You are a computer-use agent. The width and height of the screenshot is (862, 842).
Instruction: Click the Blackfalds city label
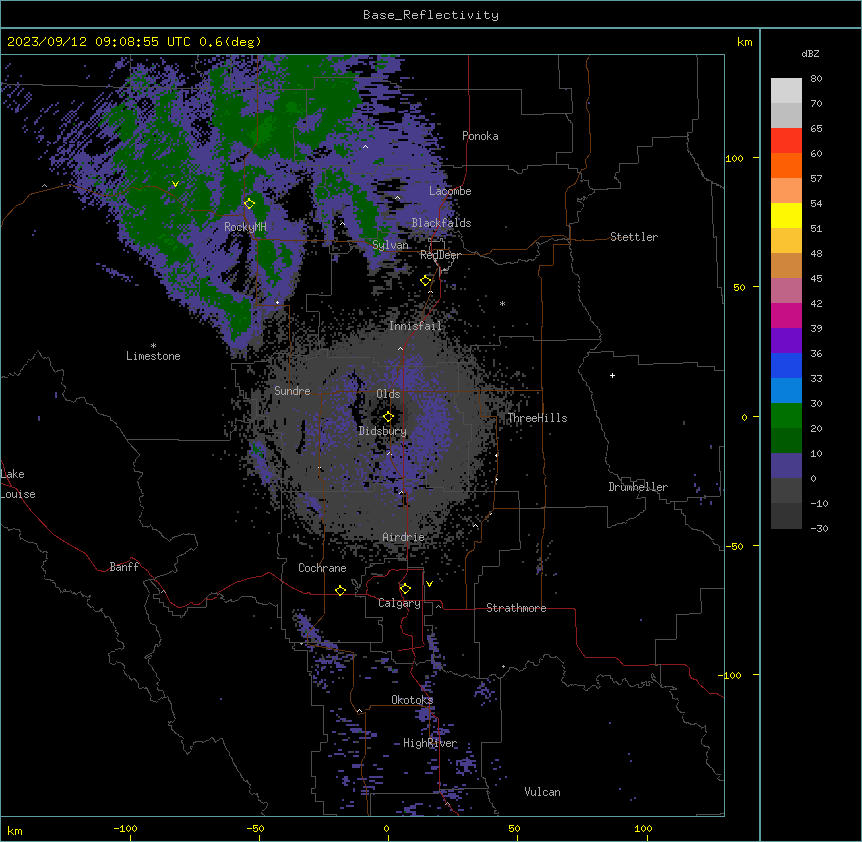pos(441,223)
